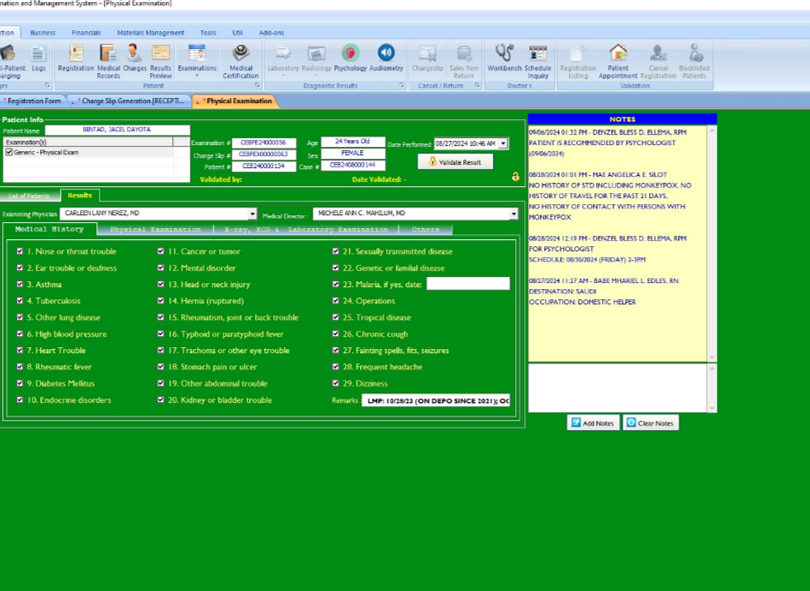Open the Examinations ribbon icon

[x=197, y=58]
